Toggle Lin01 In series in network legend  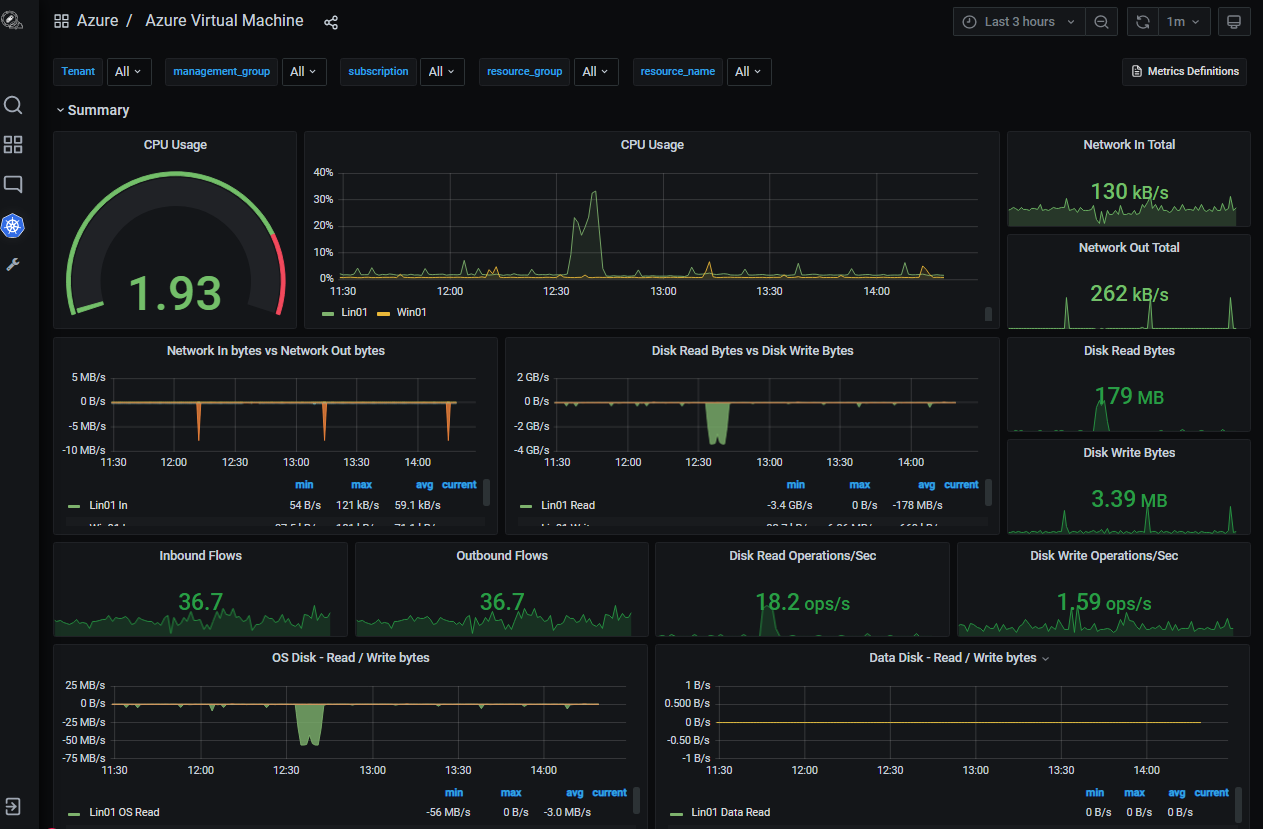pyautogui.click(x=108, y=505)
